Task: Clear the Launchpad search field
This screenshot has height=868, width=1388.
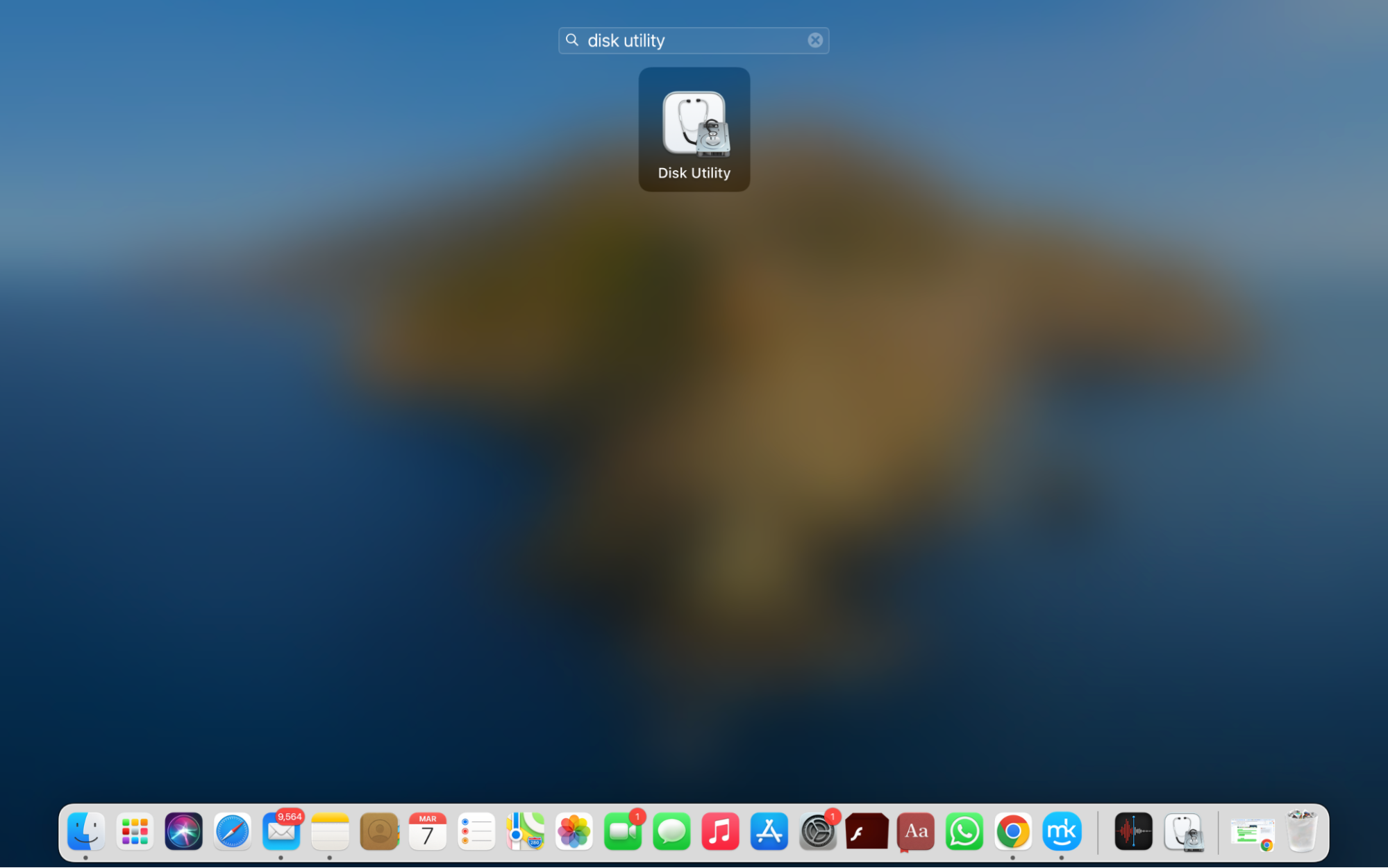Action: (815, 40)
